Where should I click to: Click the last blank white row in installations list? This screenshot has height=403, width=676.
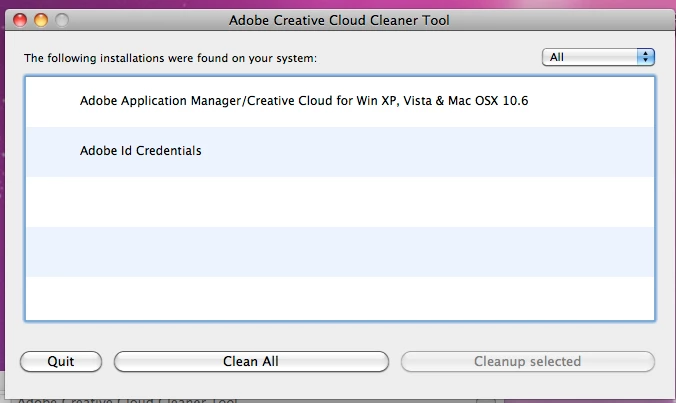340,298
